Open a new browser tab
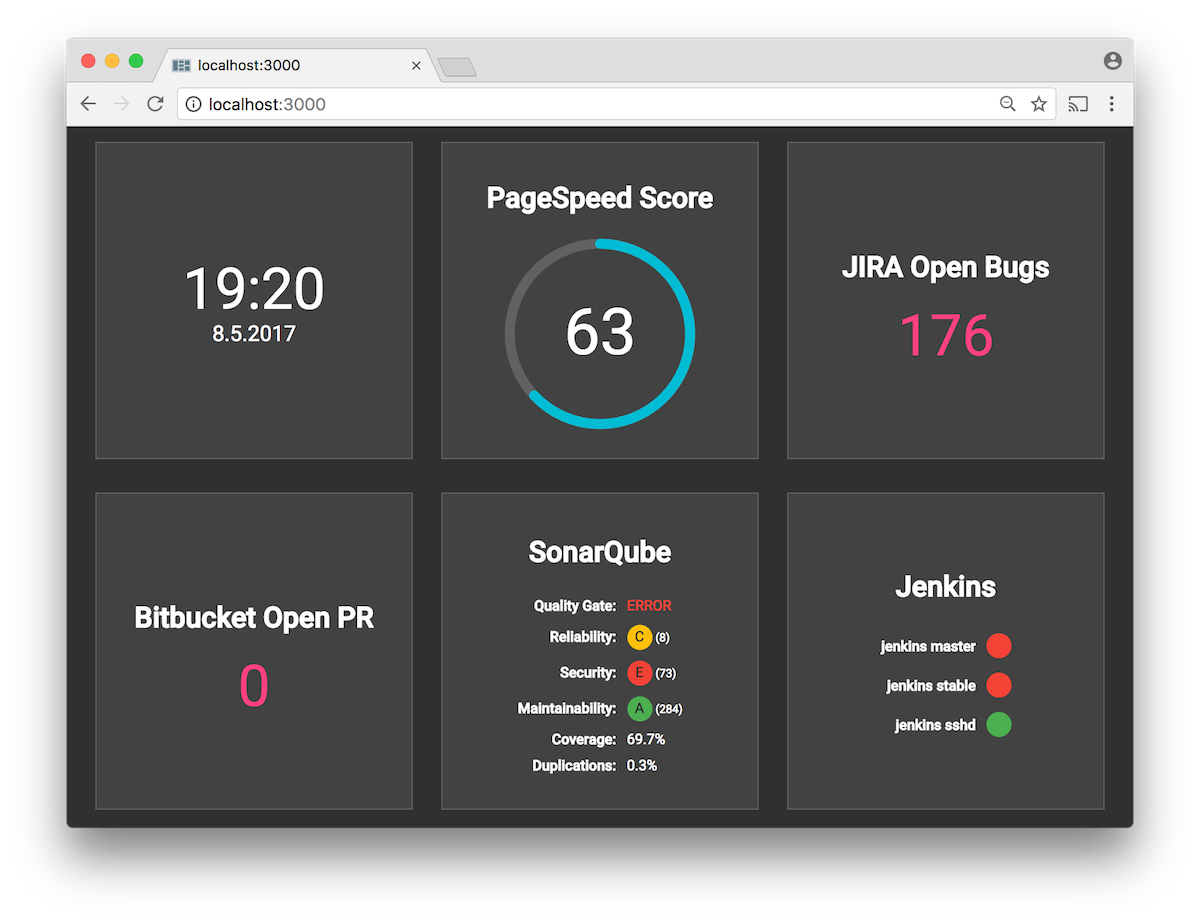The image size is (1200, 923). pyautogui.click(x=456, y=64)
